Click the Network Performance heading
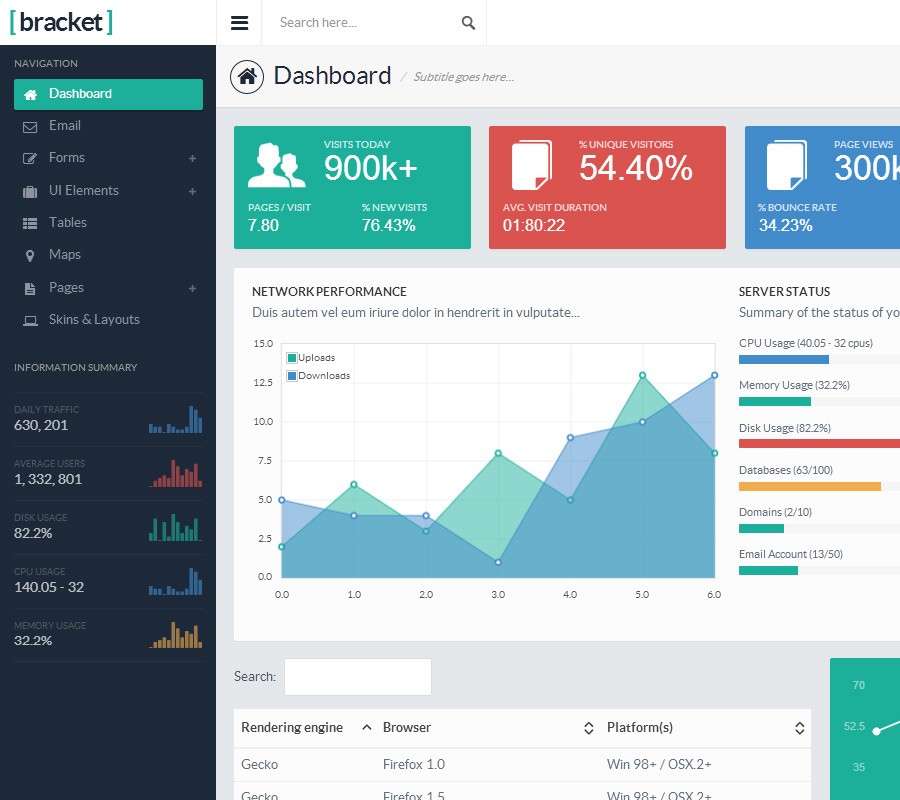900x800 pixels. [x=329, y=292]
